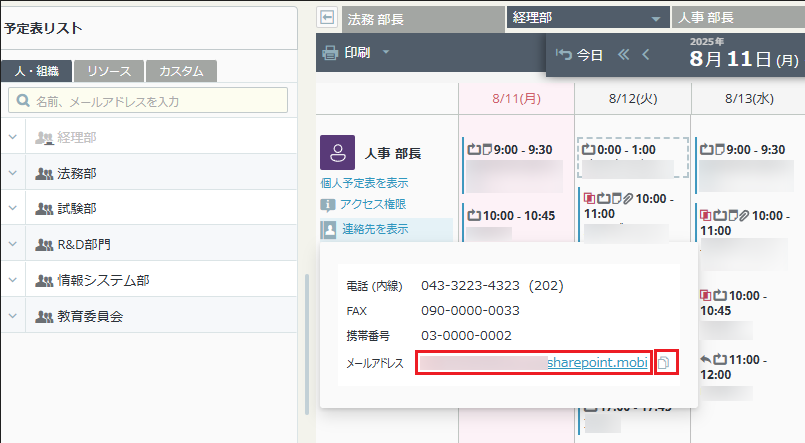Screen dimensions: 805x443
Task: Click the printer icon in the toolbar
Action: coord(330,53)
